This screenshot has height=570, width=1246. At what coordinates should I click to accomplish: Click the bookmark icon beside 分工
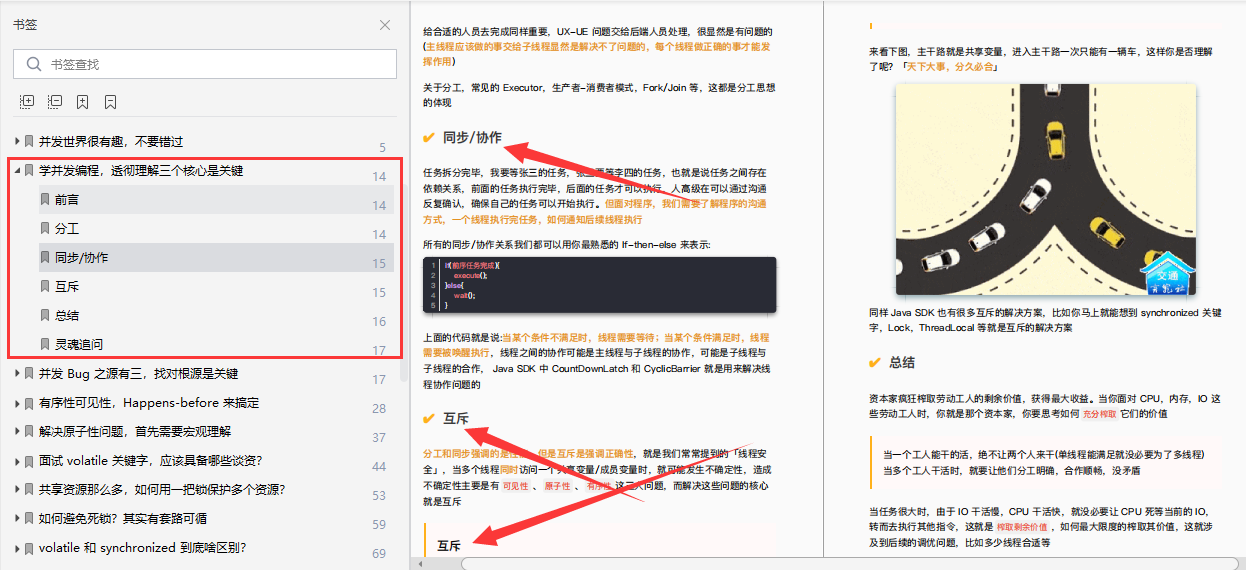pos(45,229)
